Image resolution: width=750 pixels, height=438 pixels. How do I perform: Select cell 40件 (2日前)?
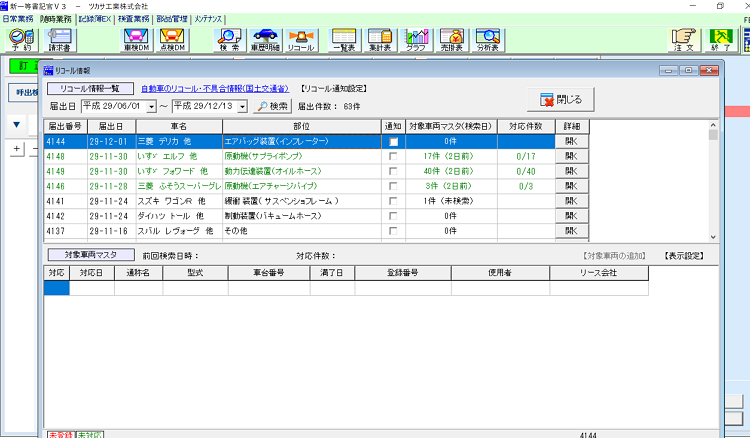(451, 171)
